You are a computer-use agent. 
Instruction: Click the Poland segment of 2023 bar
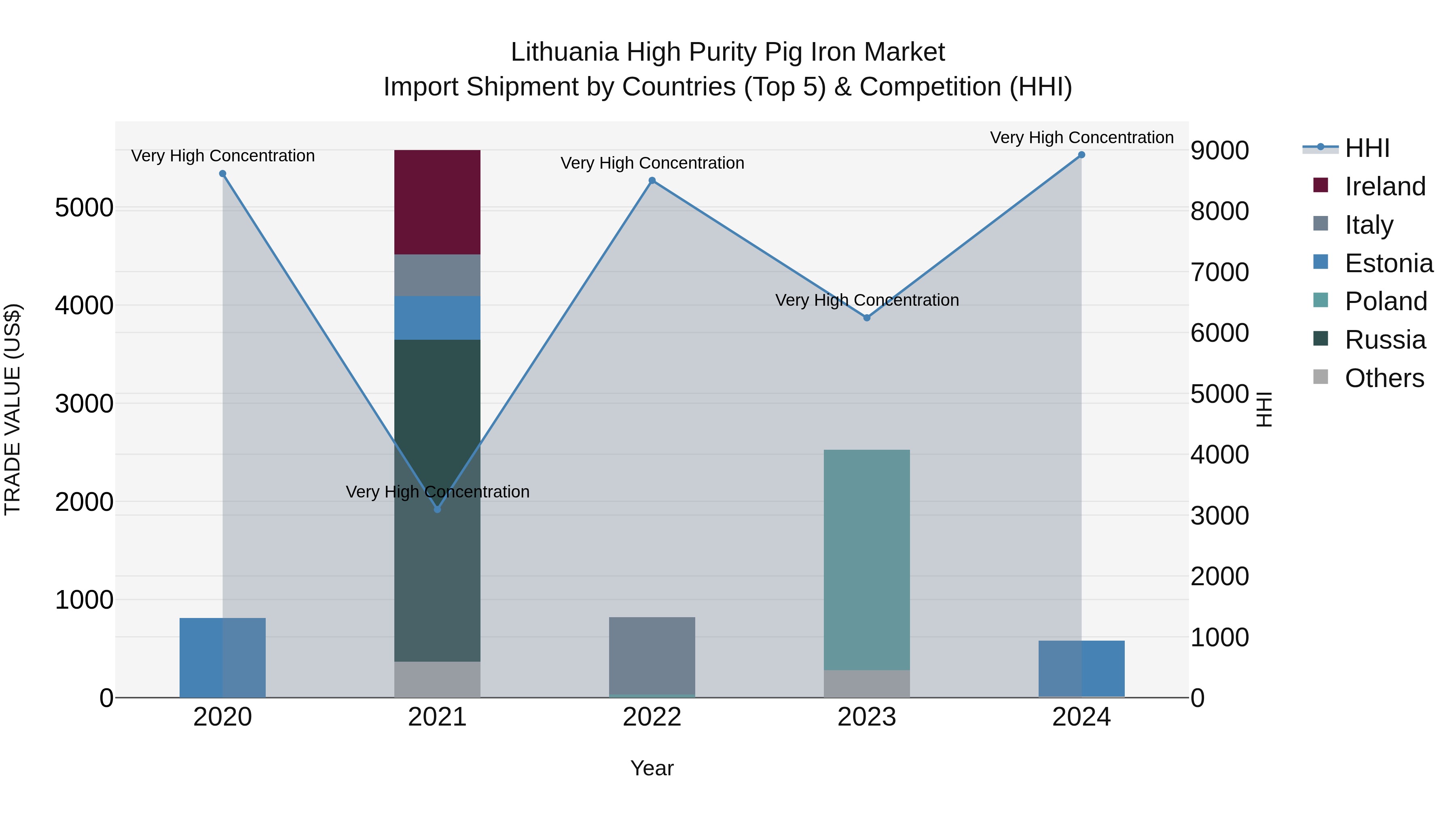point(867,560)
